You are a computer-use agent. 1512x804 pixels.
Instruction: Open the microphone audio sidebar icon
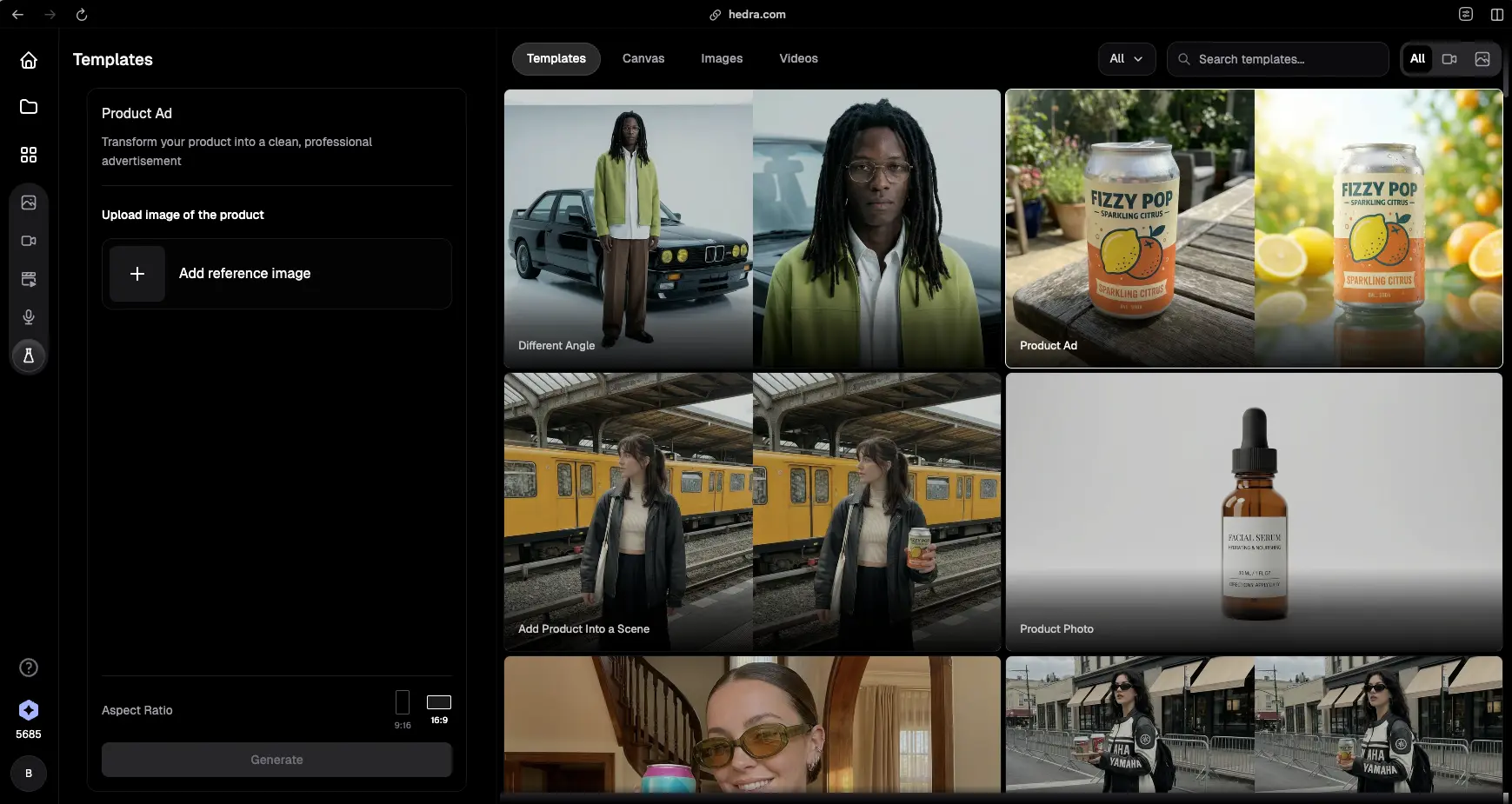(x=29, y=317)
